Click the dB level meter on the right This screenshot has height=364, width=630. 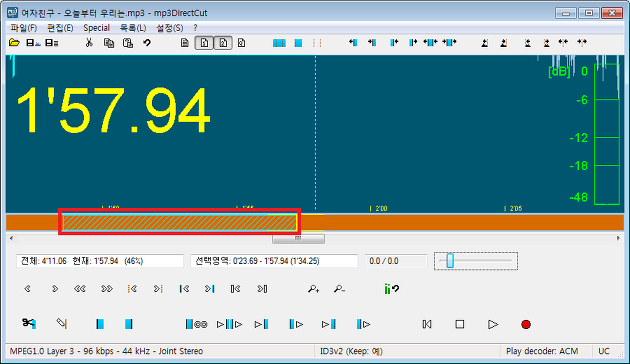pos(606,134)
